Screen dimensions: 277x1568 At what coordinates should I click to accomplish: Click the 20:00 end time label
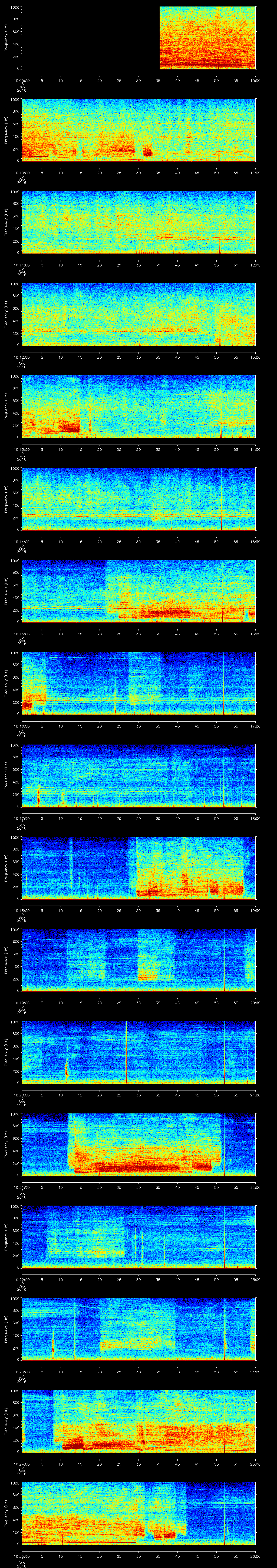point(255,1003)
